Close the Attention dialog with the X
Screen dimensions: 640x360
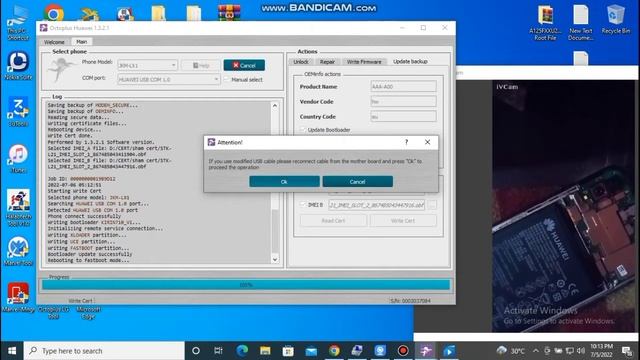(427, 142)
